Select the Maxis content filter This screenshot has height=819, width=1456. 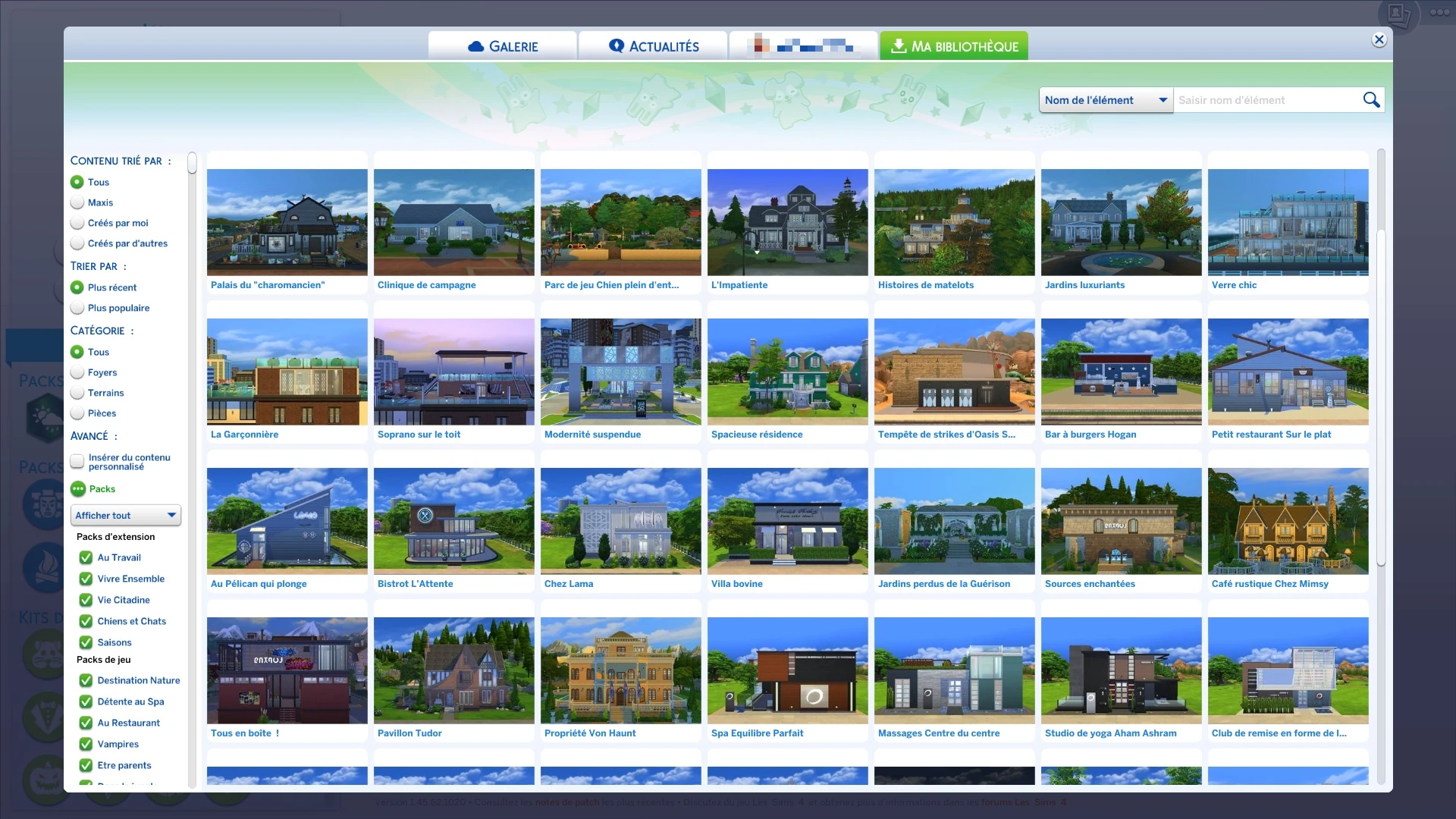coord(77,202)
